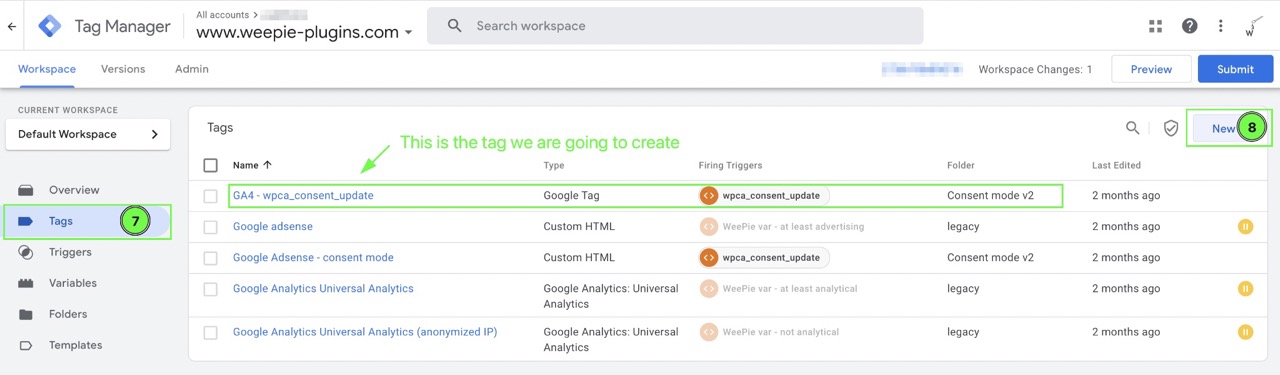
Task: Click the Overview briefcase icon
Action: coord(27,190)
